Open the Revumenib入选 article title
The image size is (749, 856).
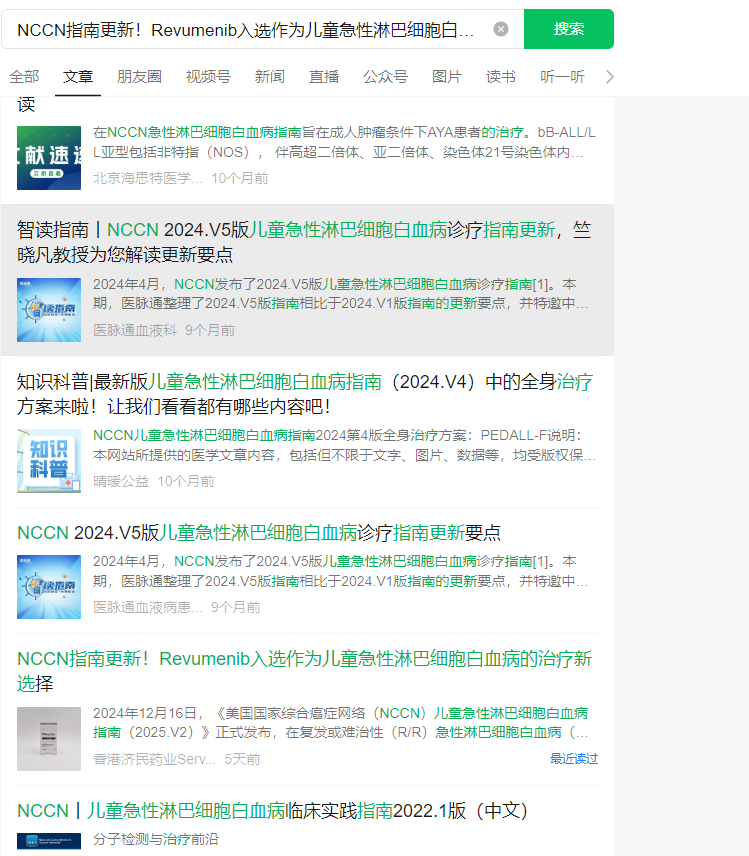pyautogui.click(x=304, y=671)
